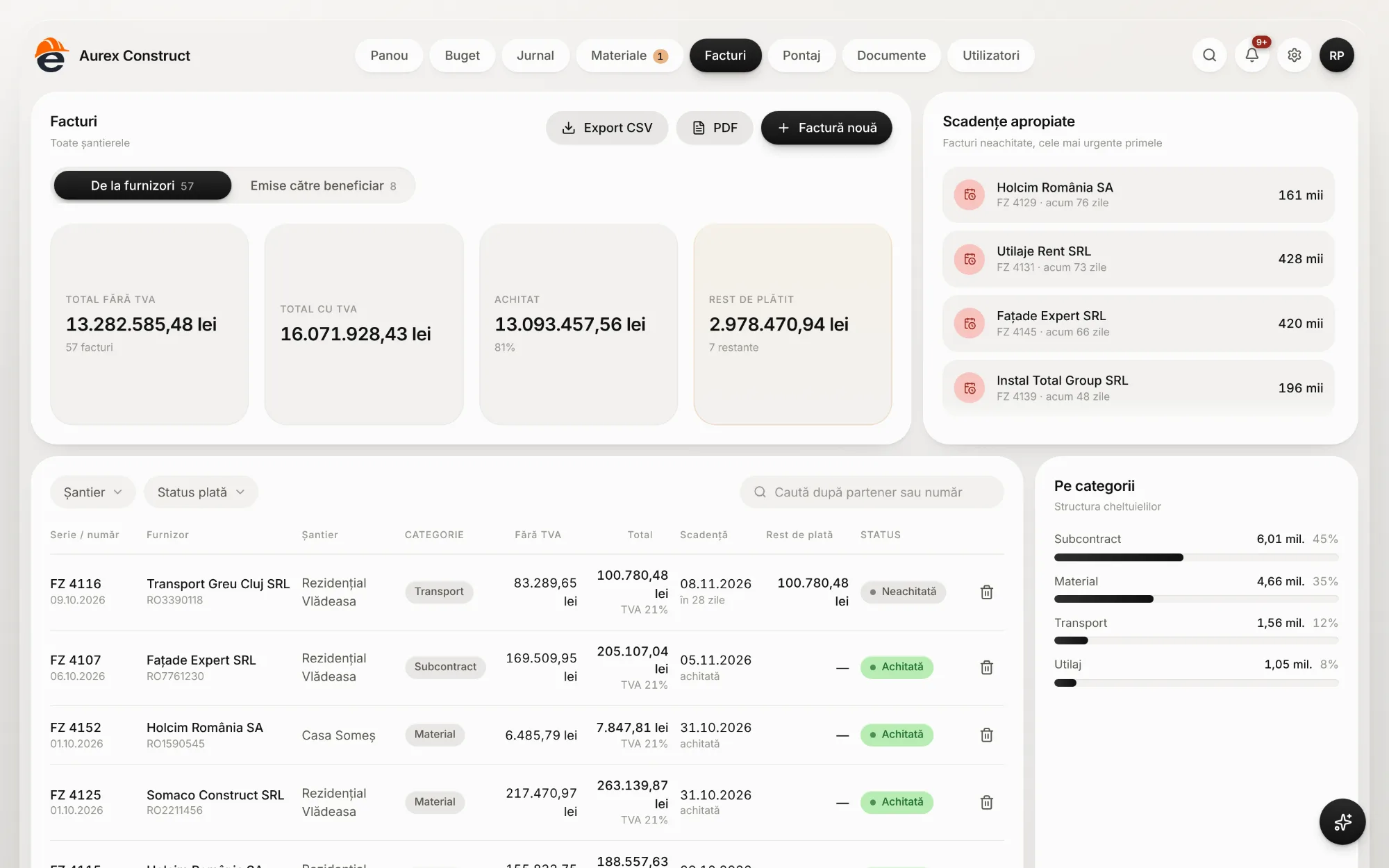Switch to Emise către beneficiar segment
Viewport: 1389px width, 868px height.
click(x=323, y=185)
